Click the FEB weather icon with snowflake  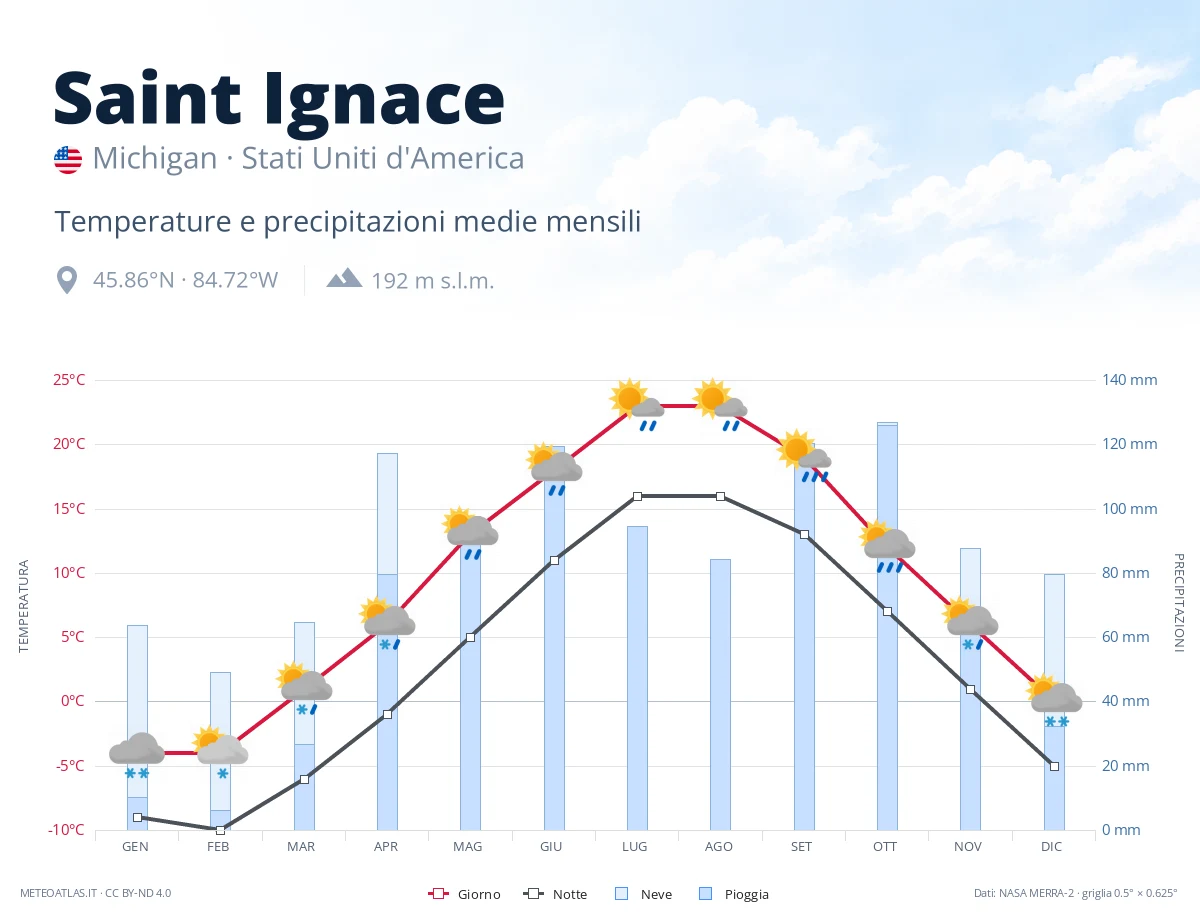(x=220, y=753)
